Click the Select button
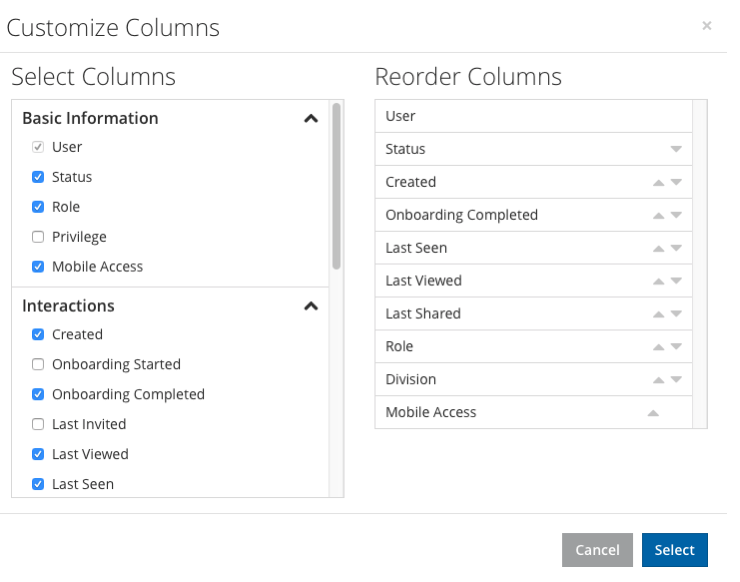 click(675, 550)
